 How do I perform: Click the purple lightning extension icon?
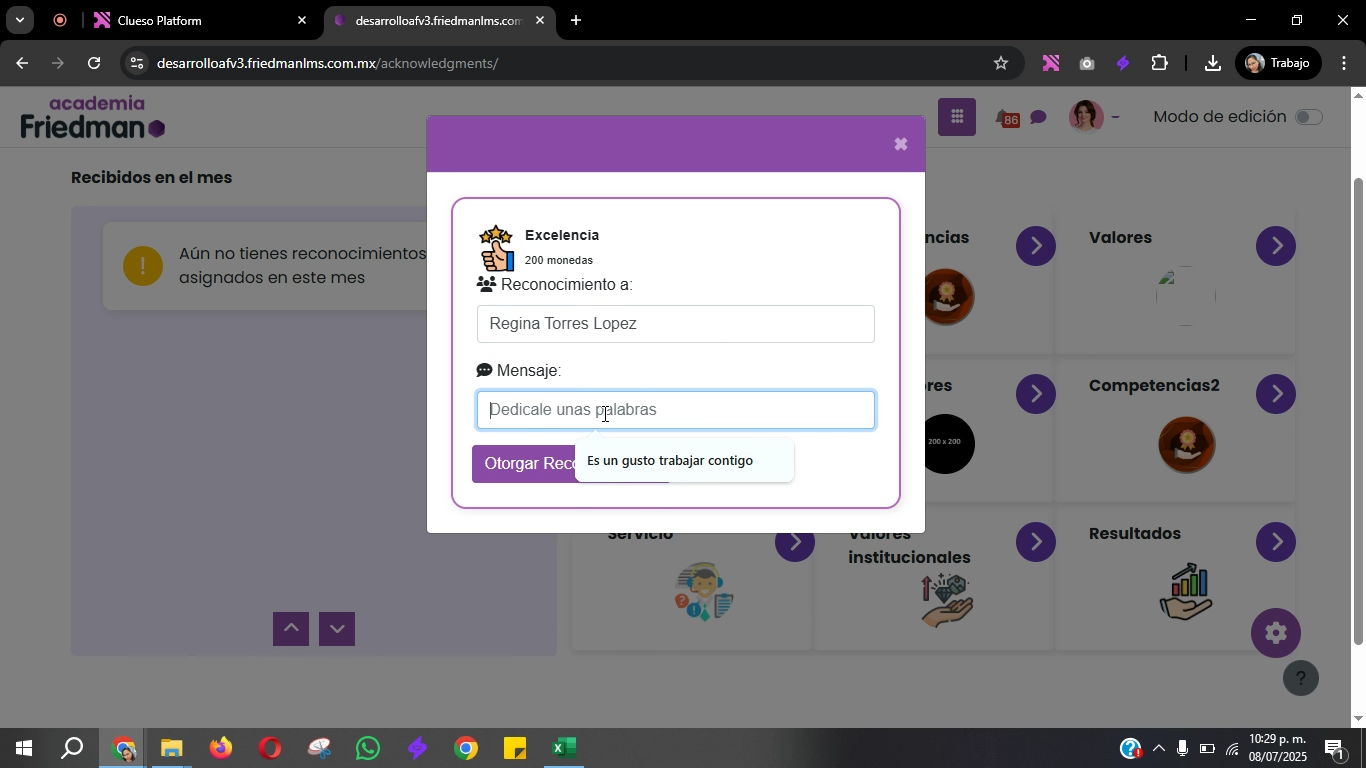(1123, 63)
